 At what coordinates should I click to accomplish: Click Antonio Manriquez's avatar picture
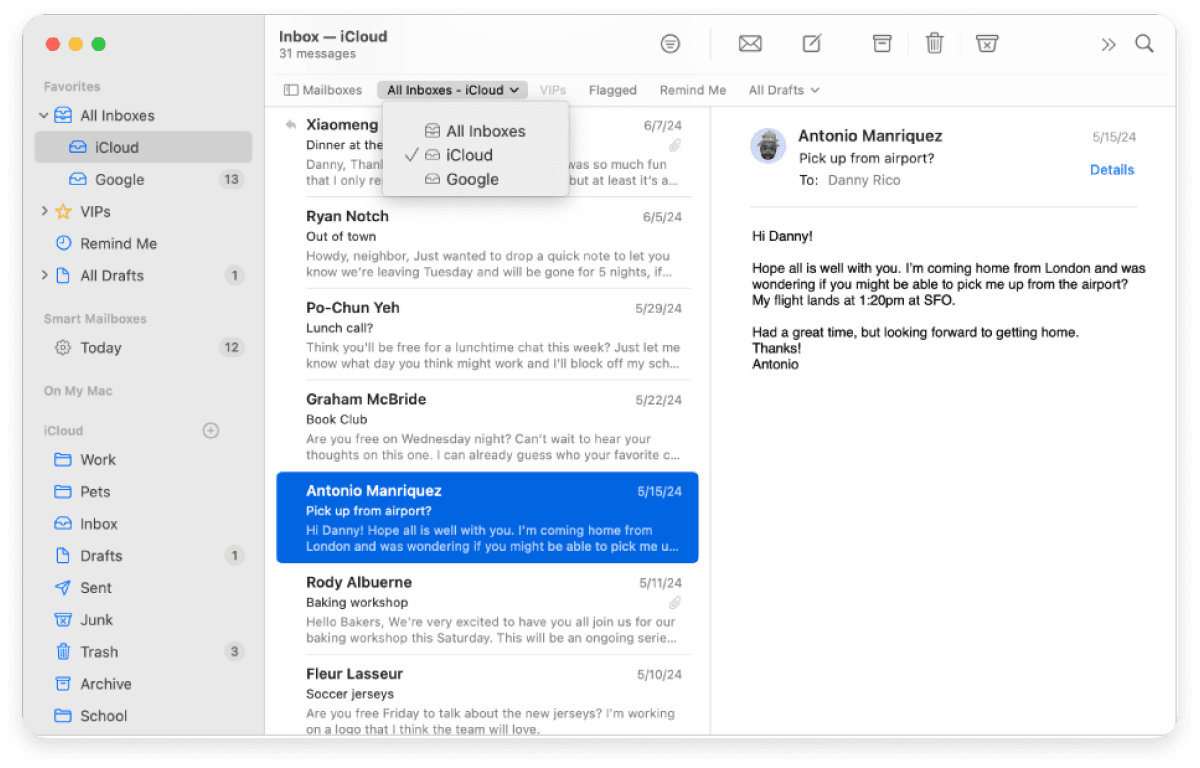768,147
